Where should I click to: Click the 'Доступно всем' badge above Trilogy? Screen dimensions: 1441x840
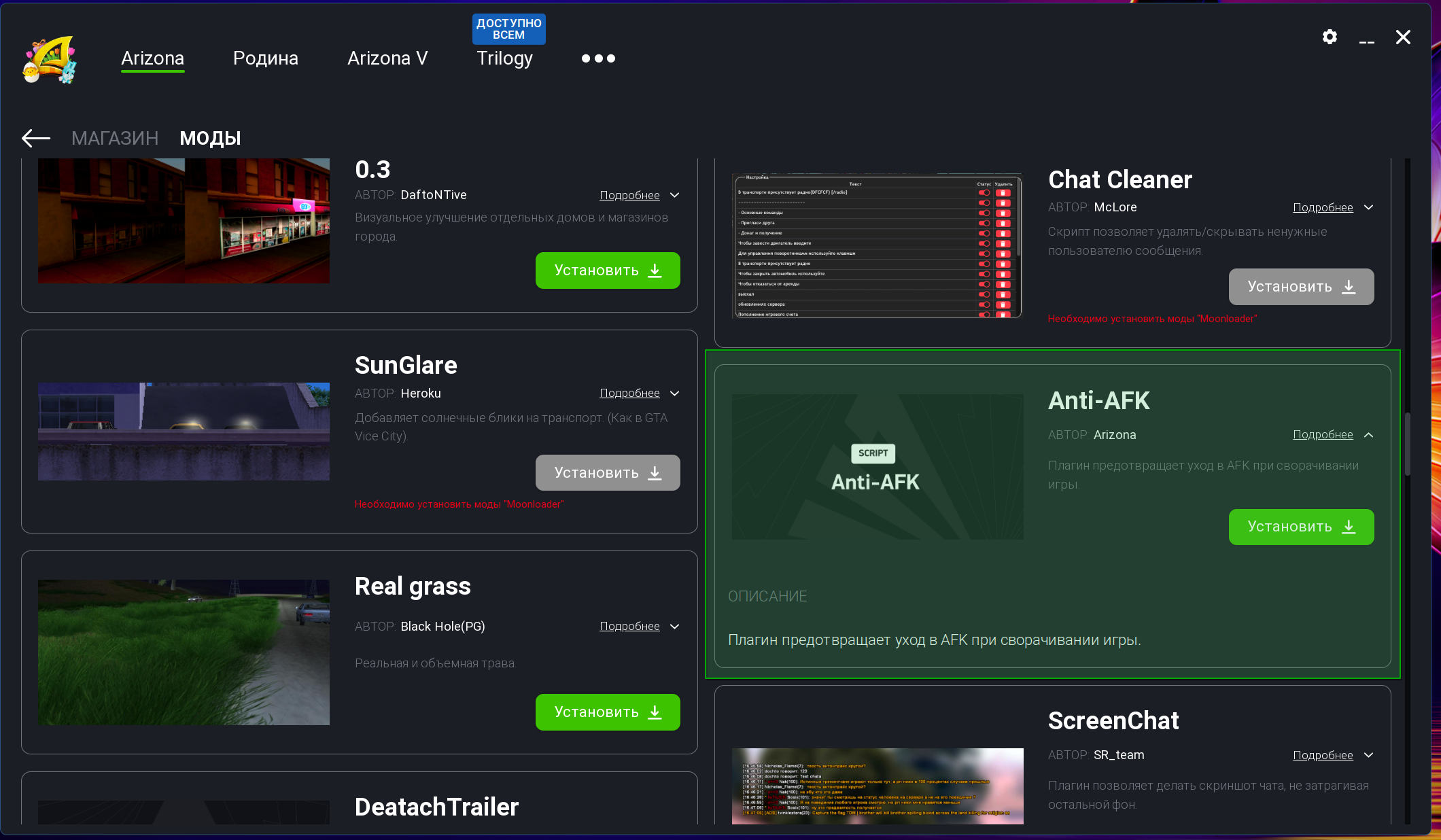508,29
